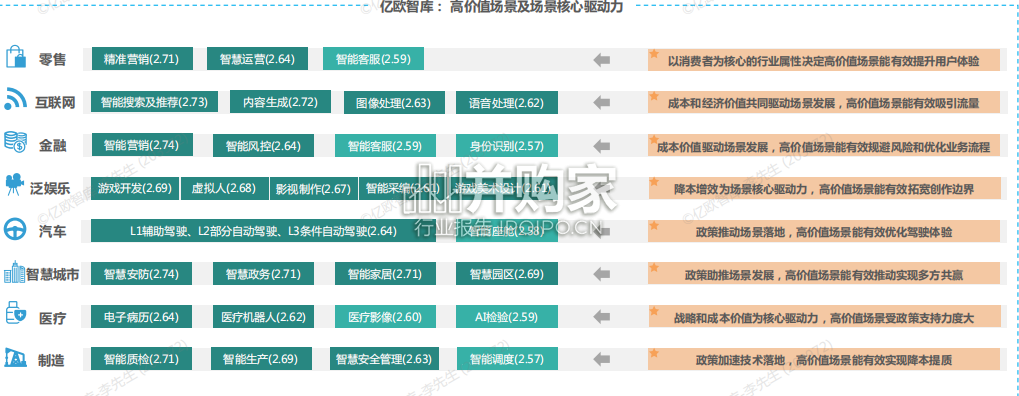Click the steering wheel icon beside 汽车

[15, 229]
